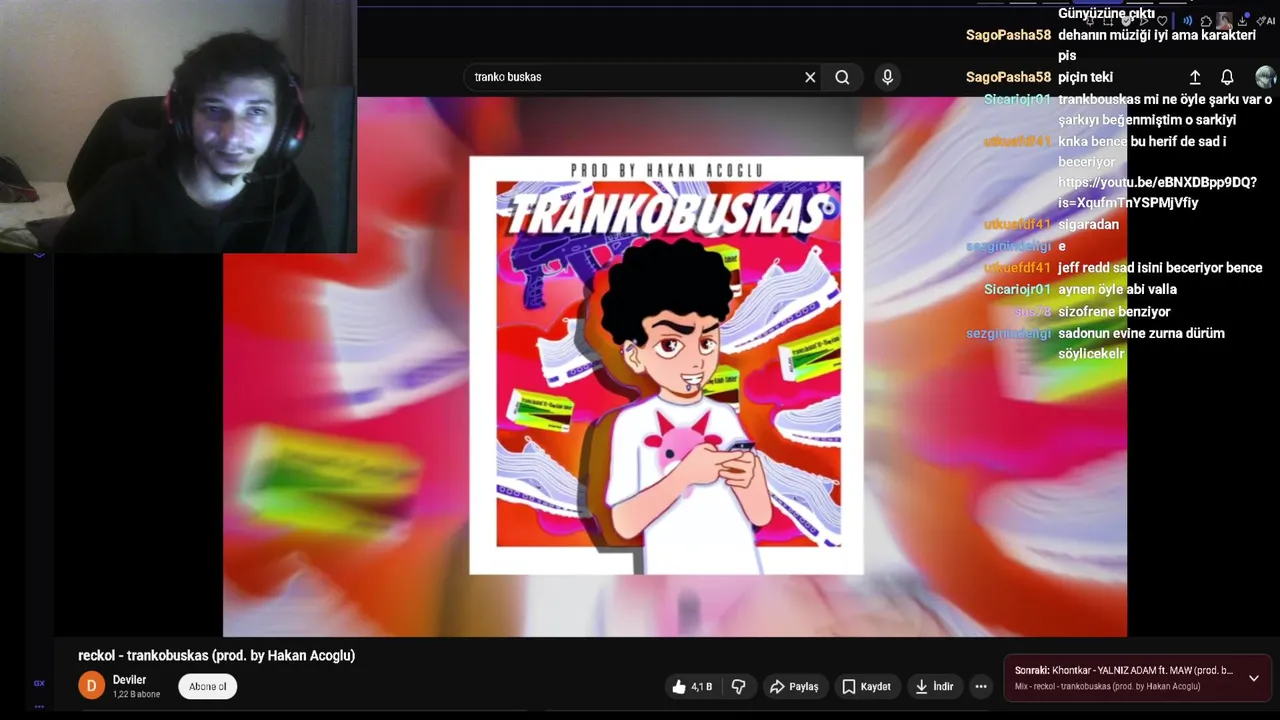Viewport: 1280px width, 720px height.
Task: Click the TRANKOBUSKAS album cover in the video
Action: click(666, 365)
